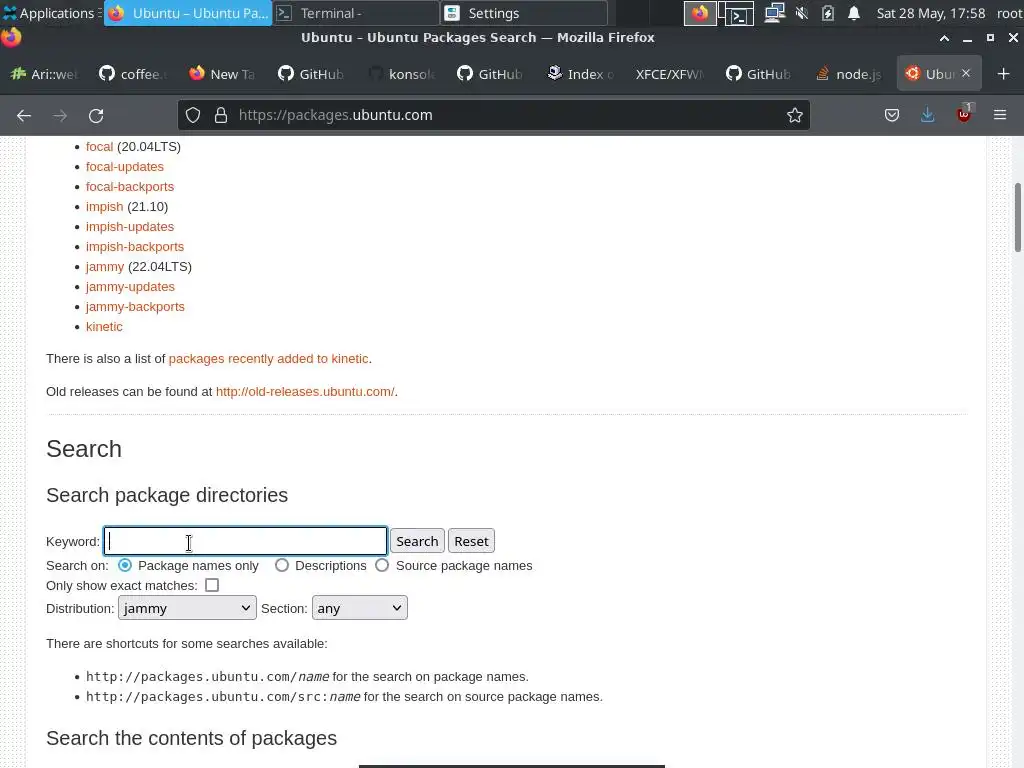Reload the page with the refresh icon

[x=96, y=116]
